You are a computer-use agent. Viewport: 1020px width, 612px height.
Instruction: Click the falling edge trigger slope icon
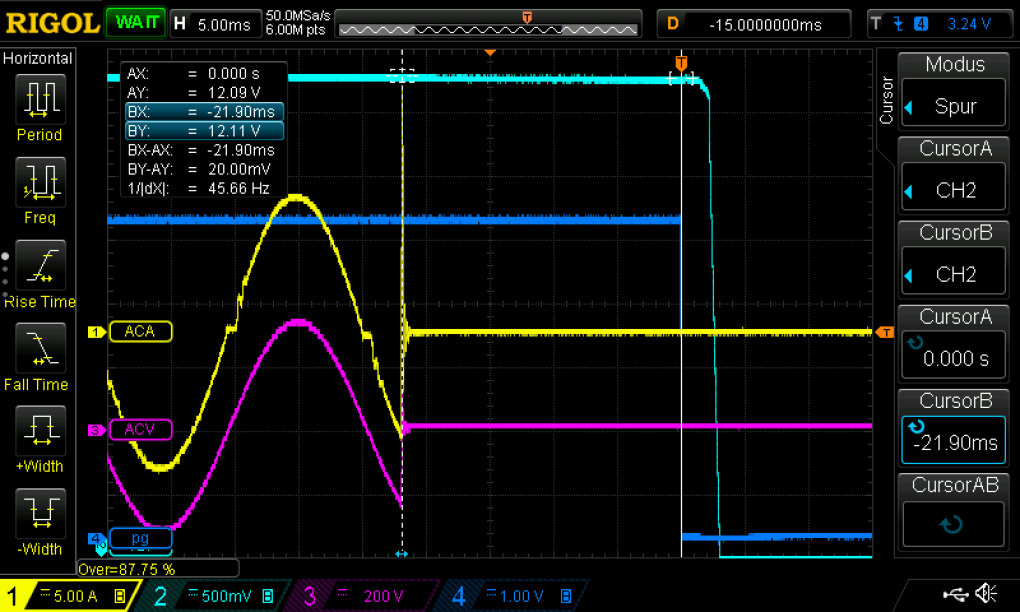(898, 24)
